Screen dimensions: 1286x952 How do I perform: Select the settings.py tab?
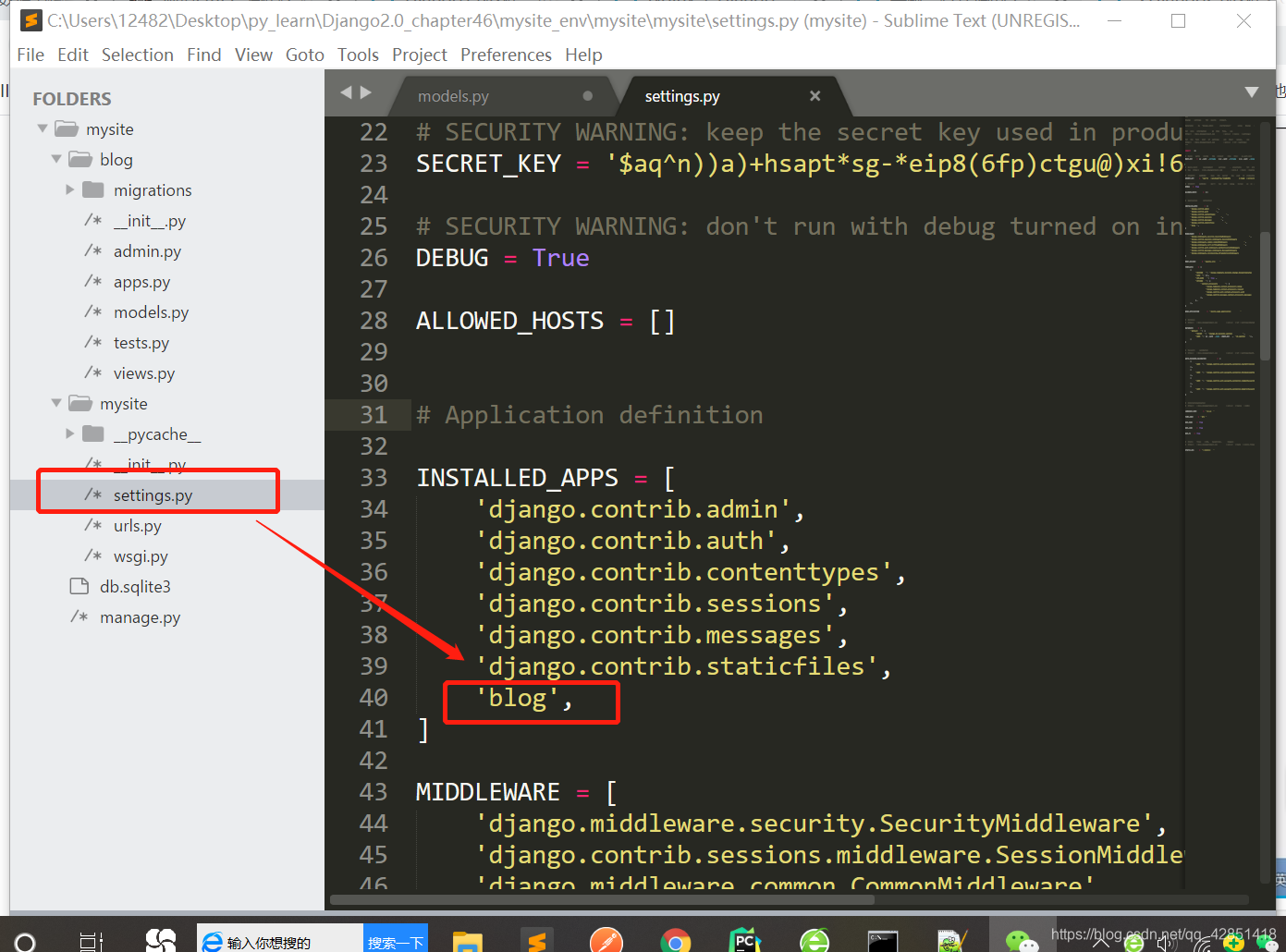(x=682, y=96)
